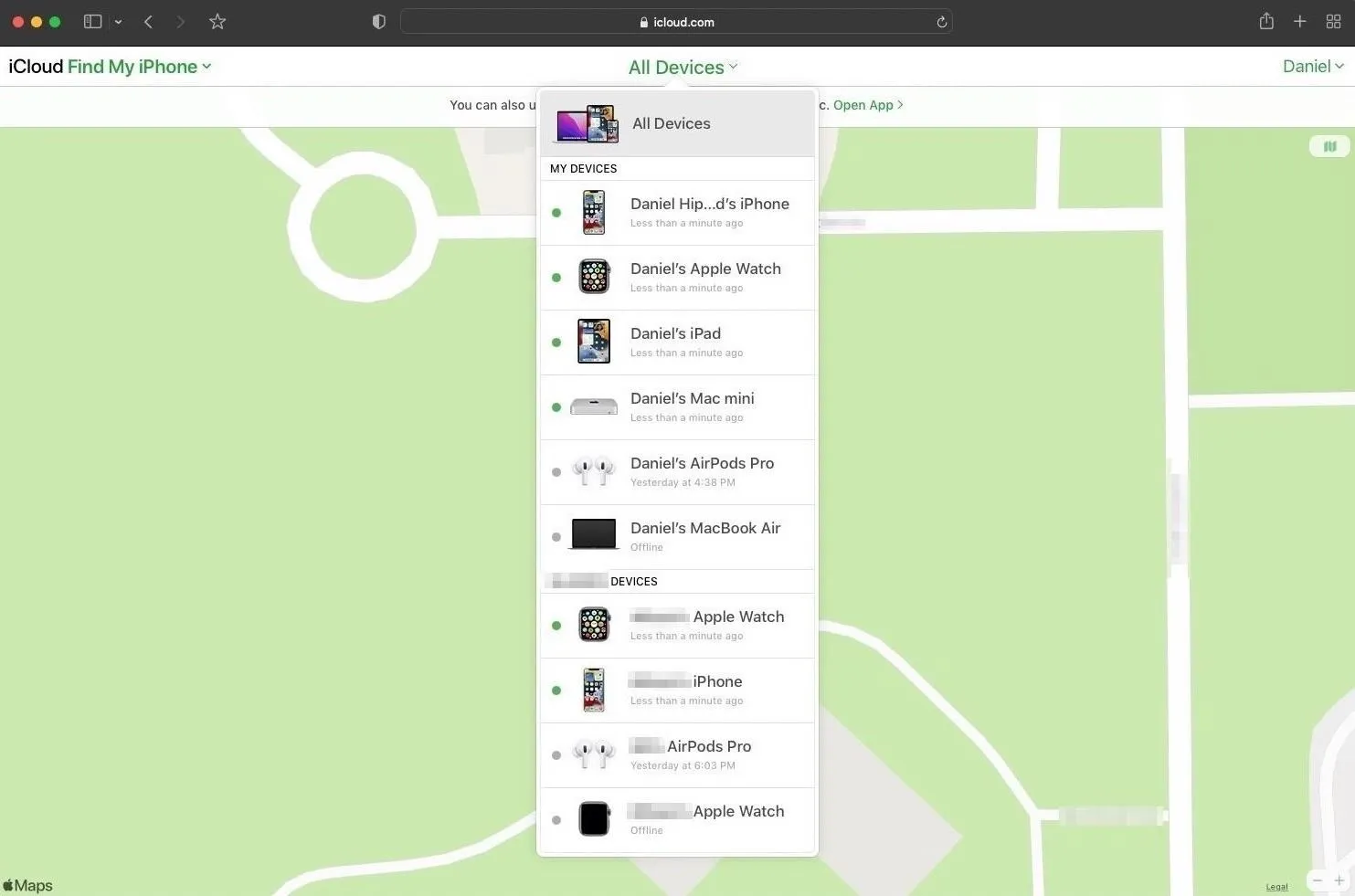
Task: Click the MacBook Air laptop icon
Action: coord(594,534)
